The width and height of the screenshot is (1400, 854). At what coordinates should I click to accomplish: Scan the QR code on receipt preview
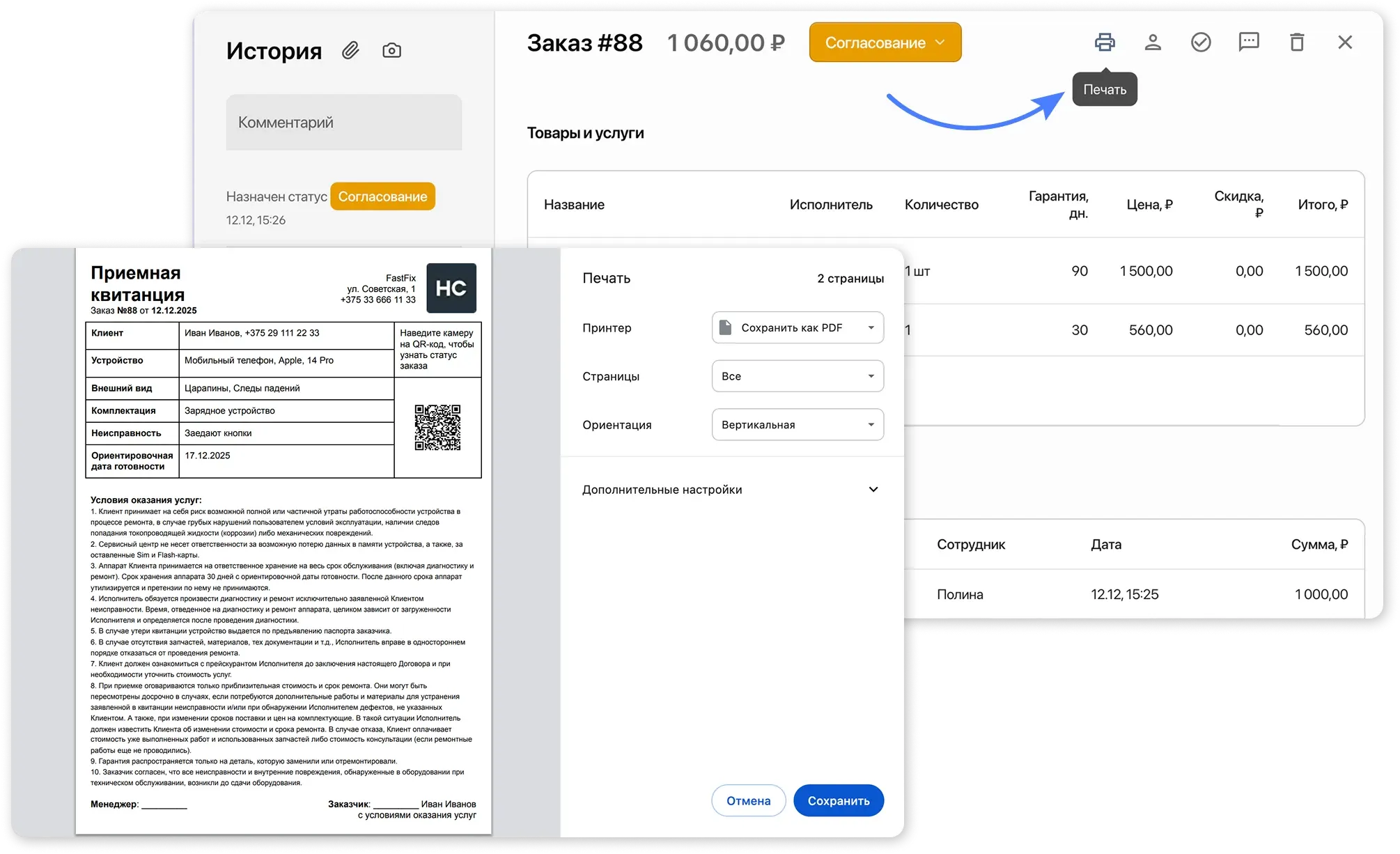tap(437, 427)
